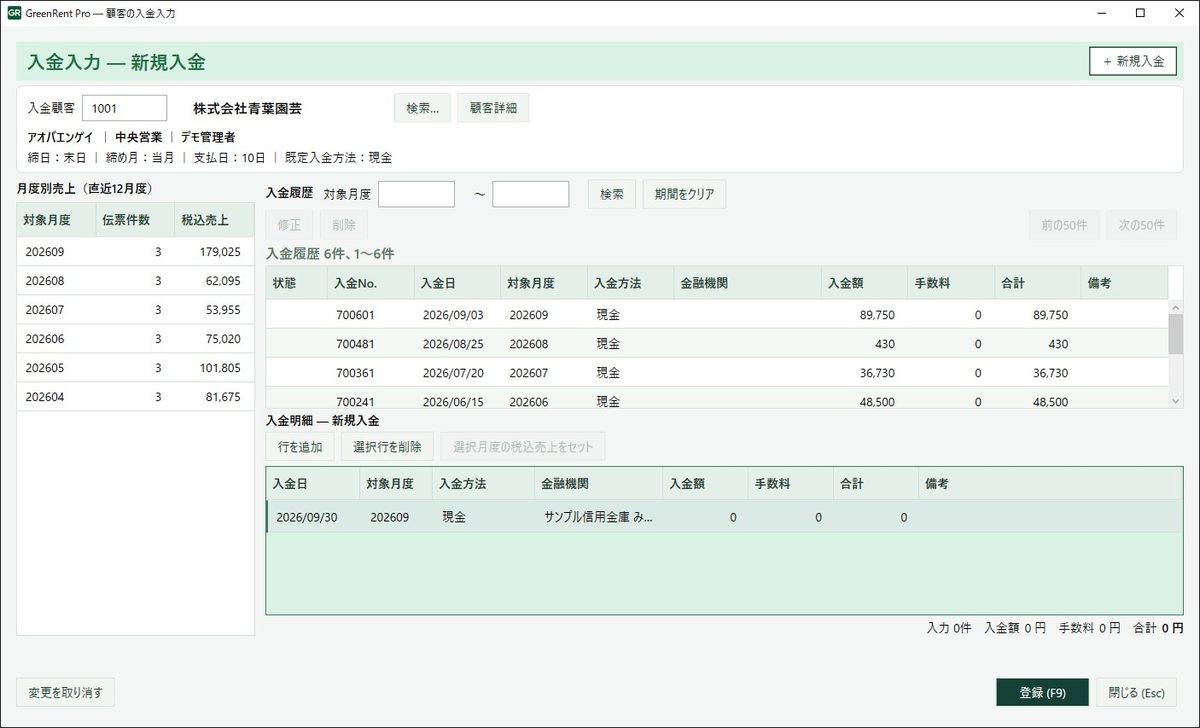Click the 対象月度 end field
This screenshot has width=1200, height=728.
531,194
